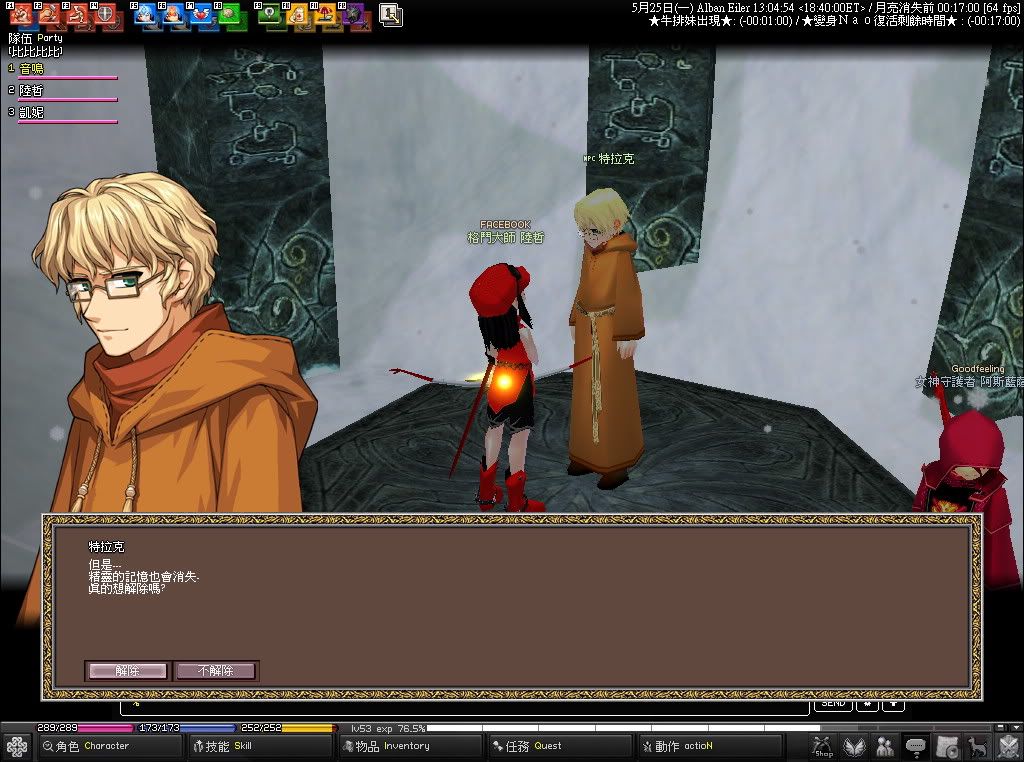This screenshot has height=762, width=1024.
Task: Click the wings icon in bottom bar
Action: pyautogui.click(x=854, y=747)
